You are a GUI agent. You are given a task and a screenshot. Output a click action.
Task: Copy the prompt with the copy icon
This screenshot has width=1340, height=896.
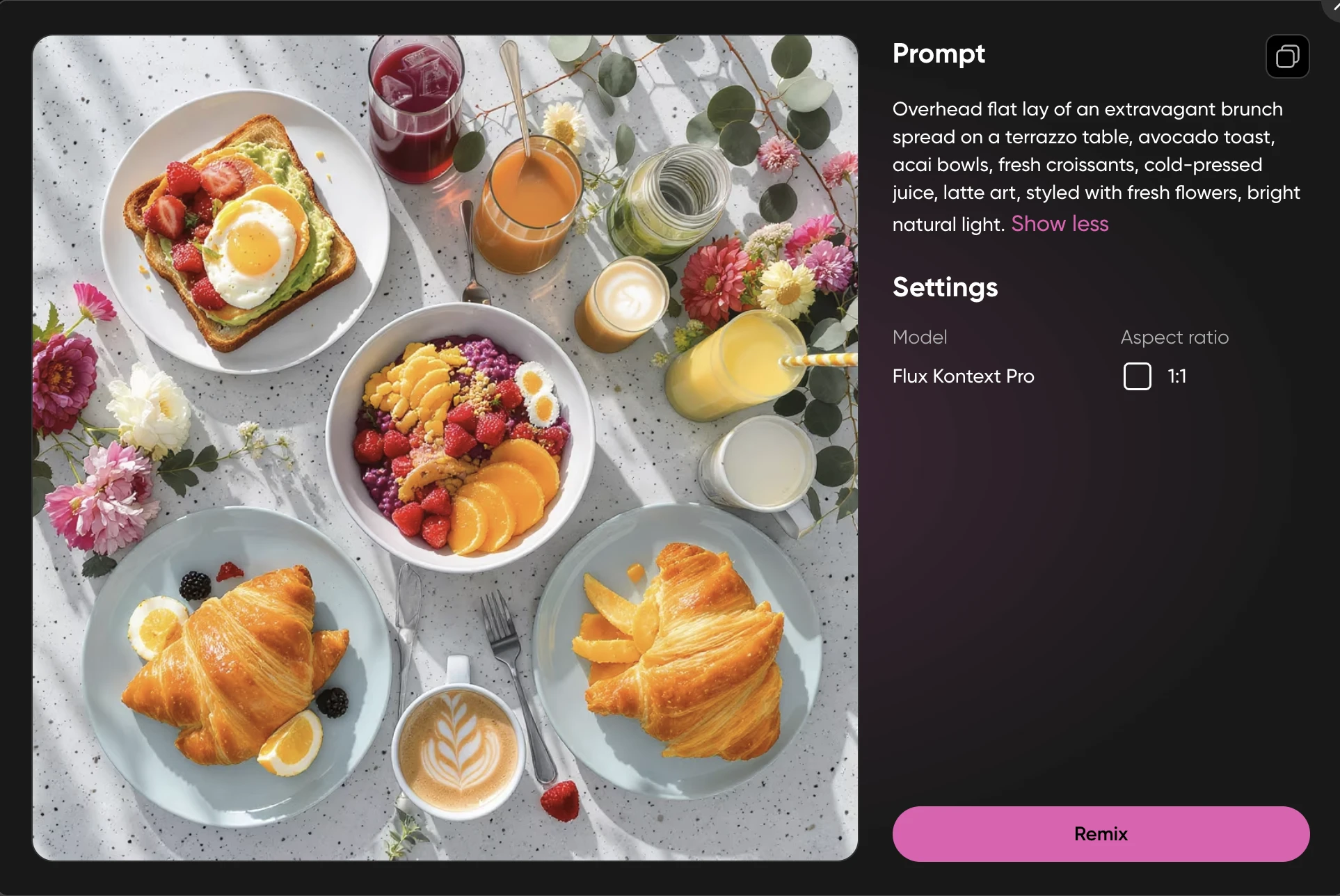[x=1287, y=56]
